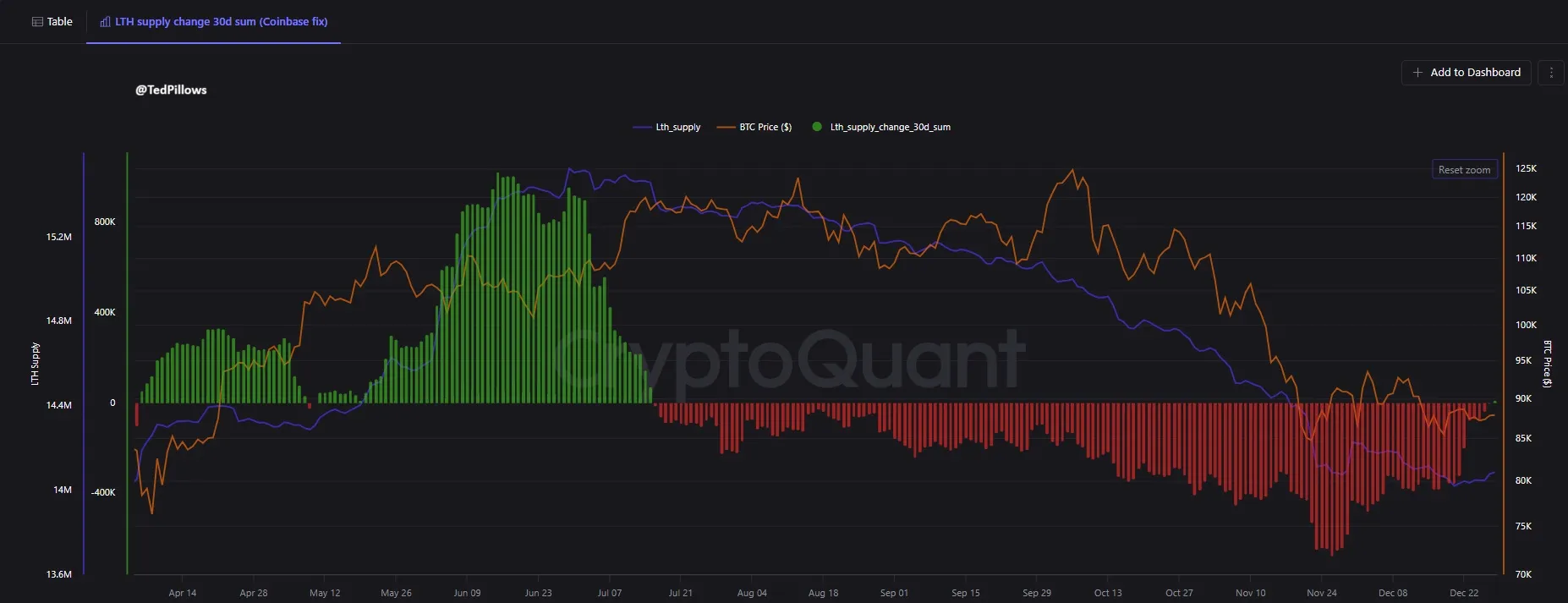This screenshot has height=603, width=1568.
Task: Click the Jun 09 date on the x-axis
Action: (x=467, y=593)
